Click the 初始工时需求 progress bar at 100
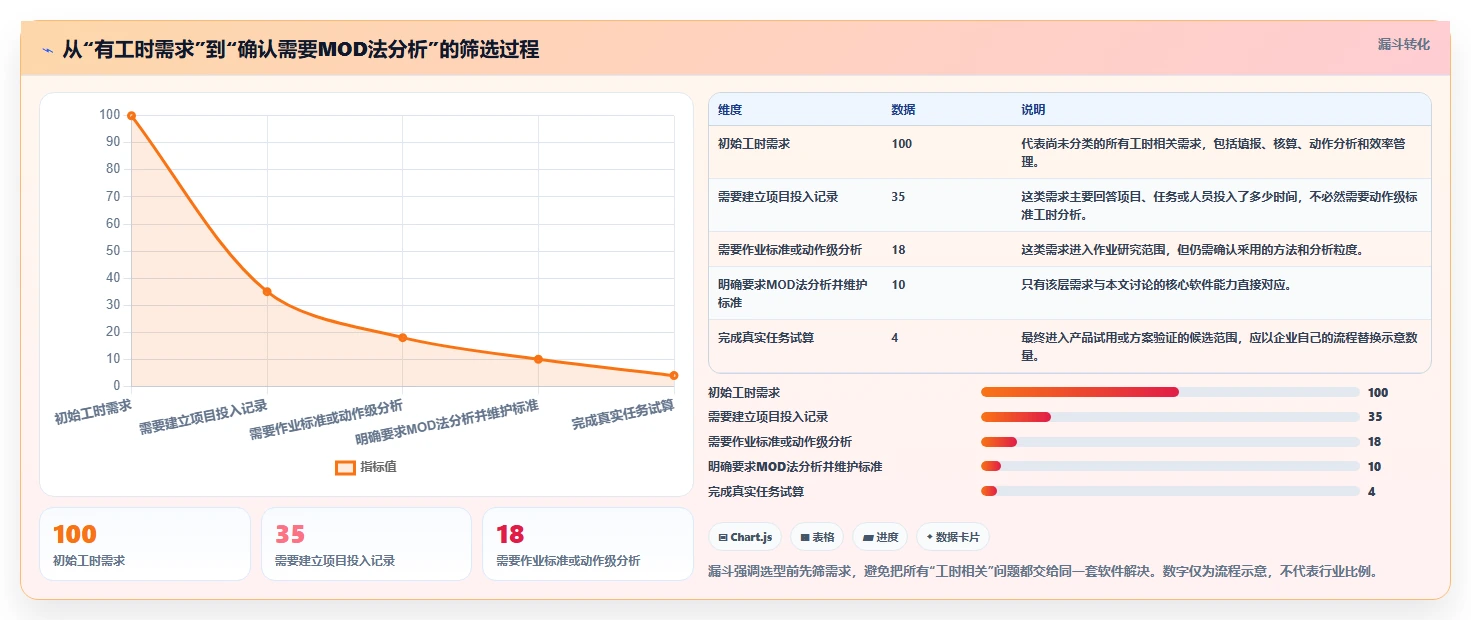The image size is (1471, 620). click(x=1170, y=392)
